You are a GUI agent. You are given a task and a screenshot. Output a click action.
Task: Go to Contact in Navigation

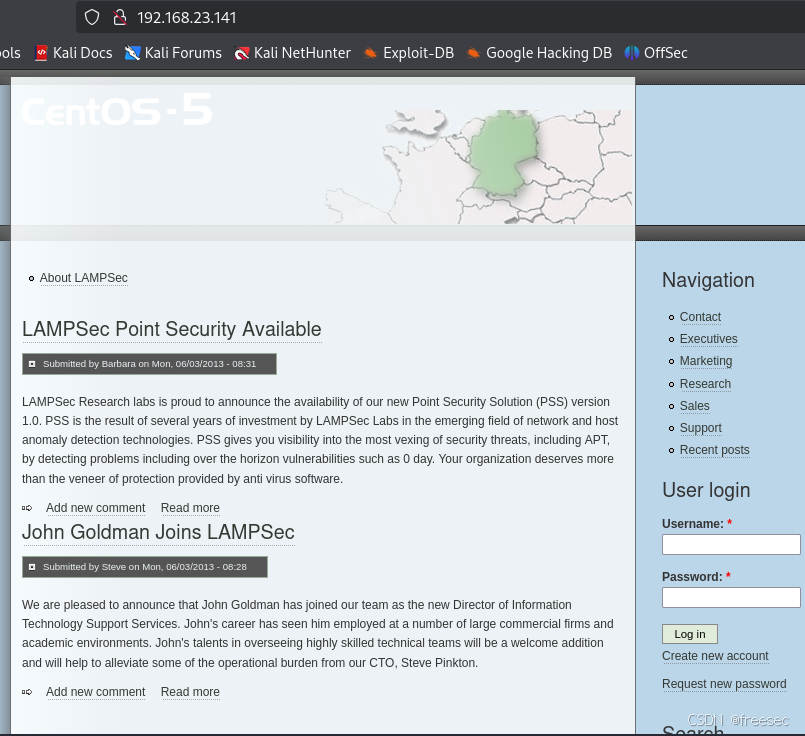[x=700, y=317]
